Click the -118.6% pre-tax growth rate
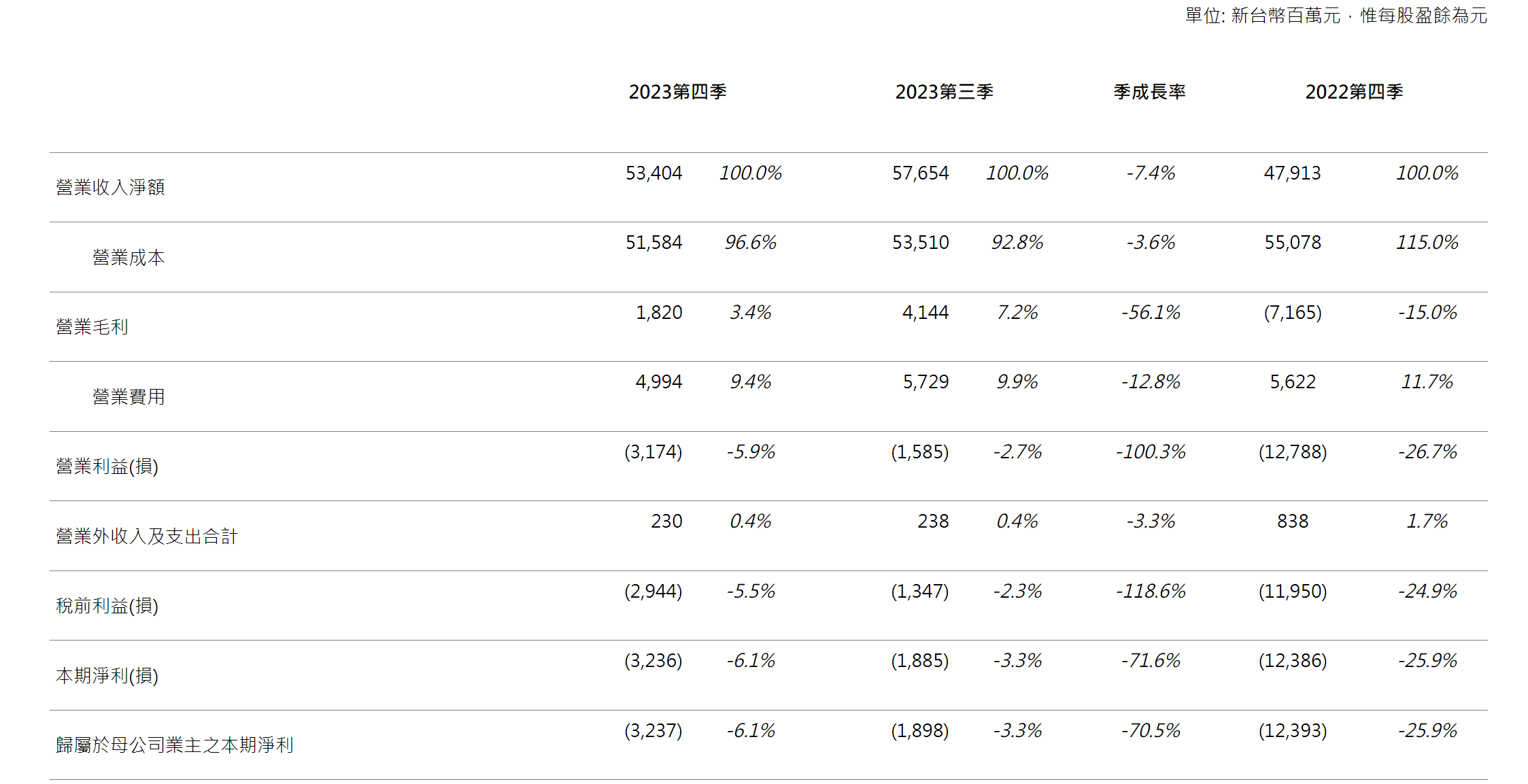Image resolution: width=1528 pixels, height=784 pixels. tap(1151, 592)
